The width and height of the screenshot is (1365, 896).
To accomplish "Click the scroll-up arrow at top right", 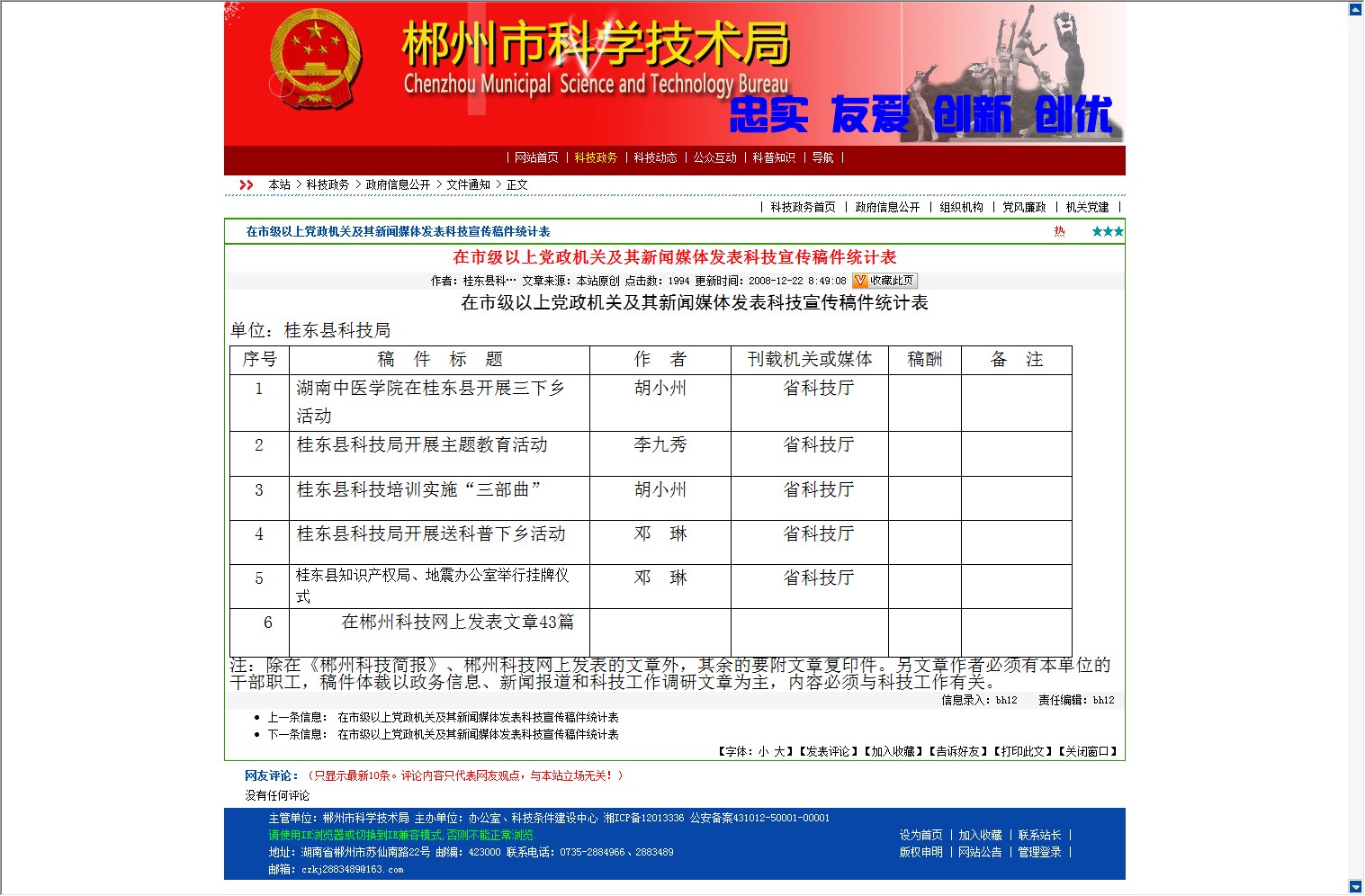I will (x=1355, y=10).
